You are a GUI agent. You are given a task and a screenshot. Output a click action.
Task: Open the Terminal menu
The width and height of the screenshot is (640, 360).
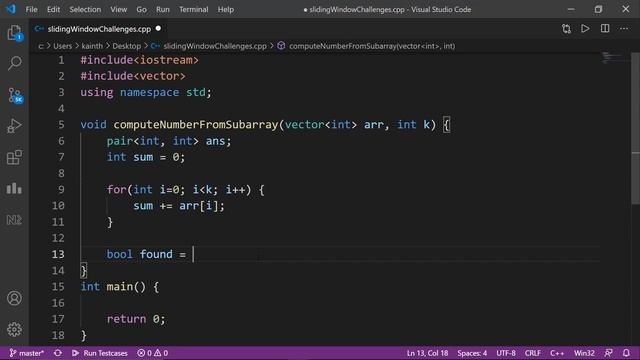coord(193,9)
